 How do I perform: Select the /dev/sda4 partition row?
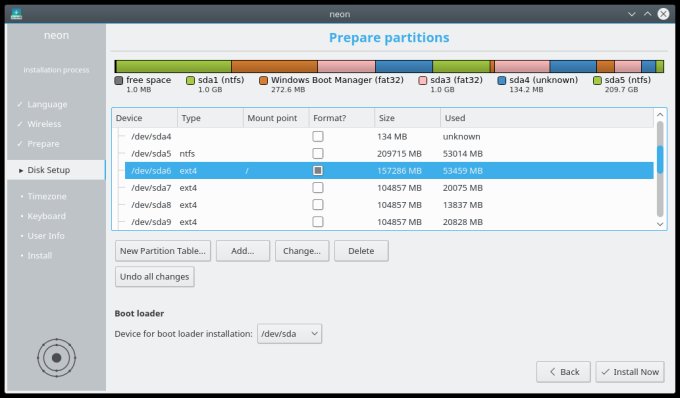click(x=389, y=137)
